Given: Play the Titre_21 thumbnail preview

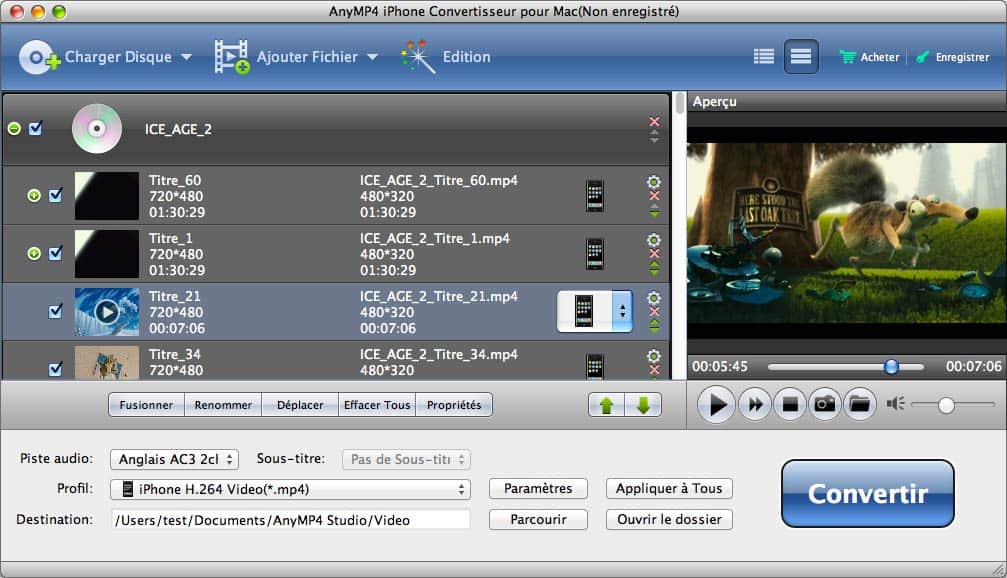Looking at the screenshot, I should [107, 312].
